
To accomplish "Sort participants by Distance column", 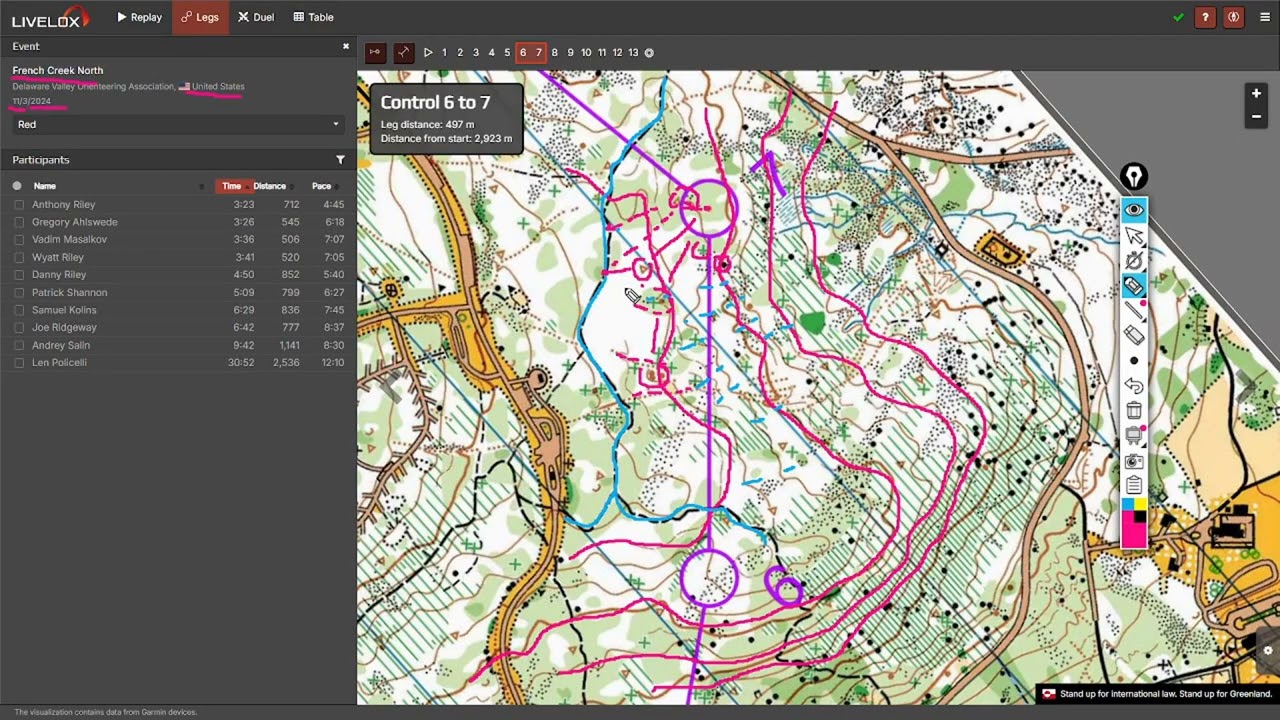I will click(x=269, y=186).
